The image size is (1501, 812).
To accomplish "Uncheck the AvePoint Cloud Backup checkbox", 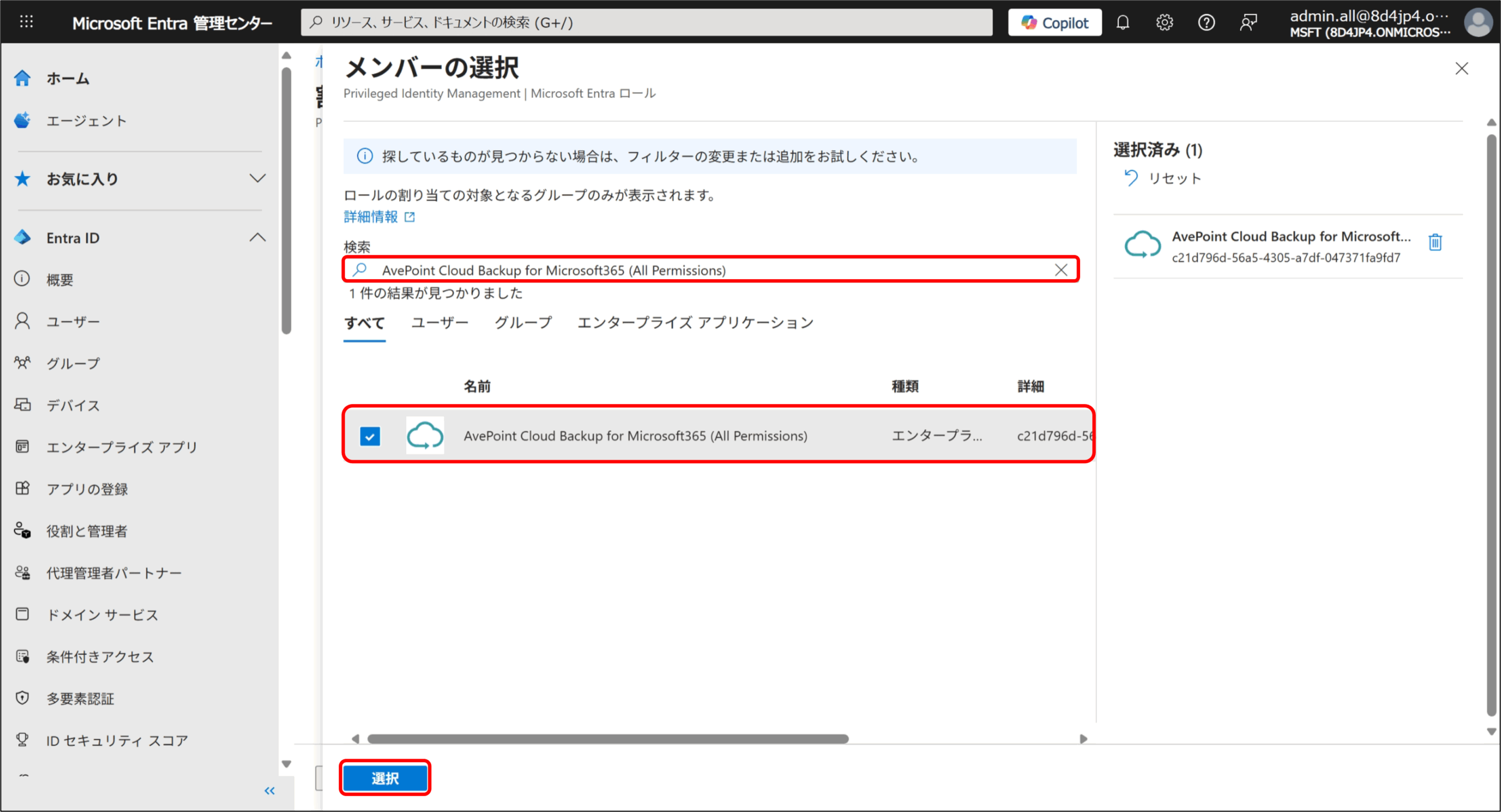I will click(x=370, y=436).
